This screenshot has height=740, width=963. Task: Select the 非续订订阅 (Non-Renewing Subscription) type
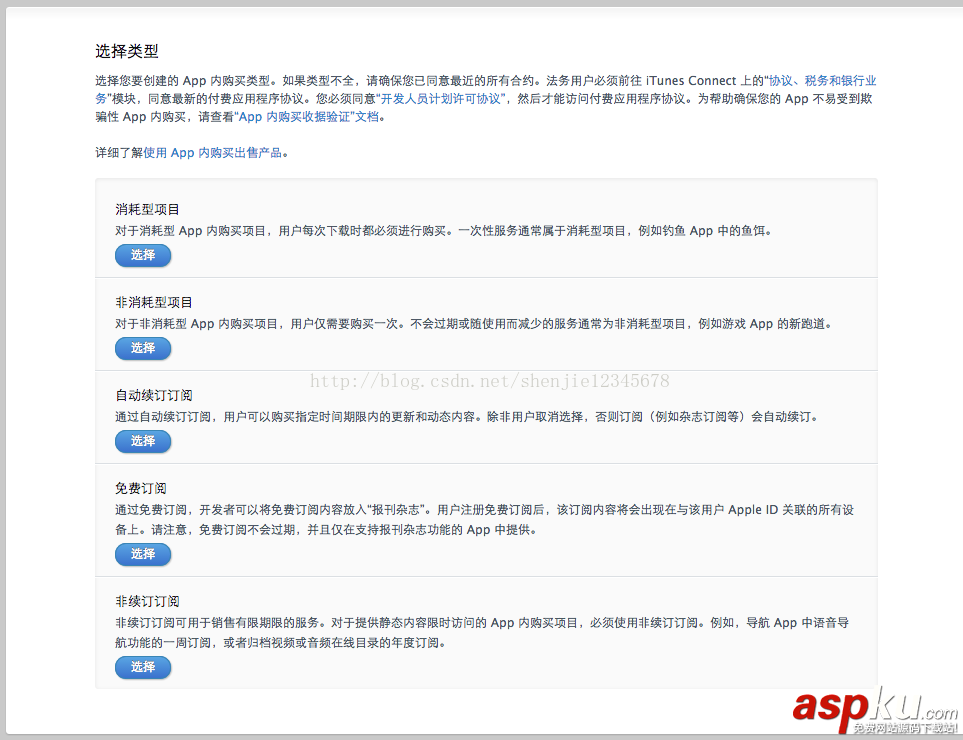tap(142, 667)
